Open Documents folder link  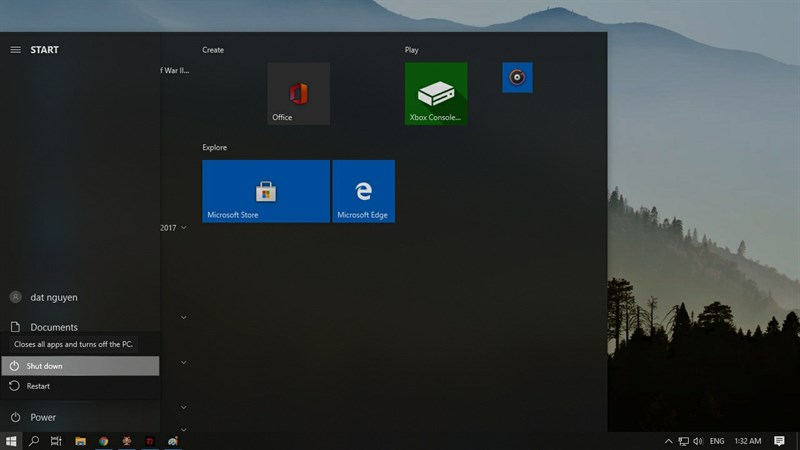[x=80, y=327]
